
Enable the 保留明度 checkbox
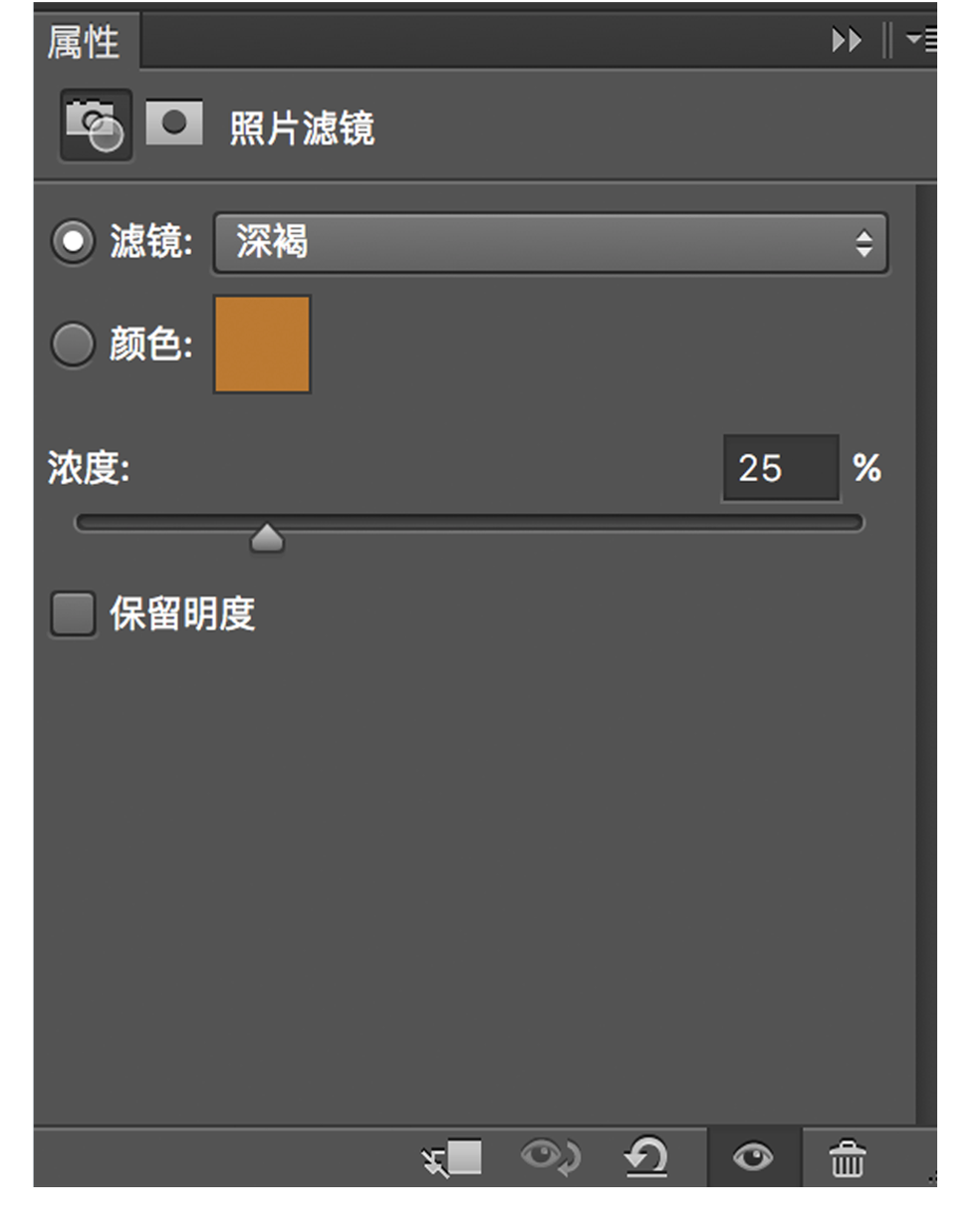tap(73, 613)
